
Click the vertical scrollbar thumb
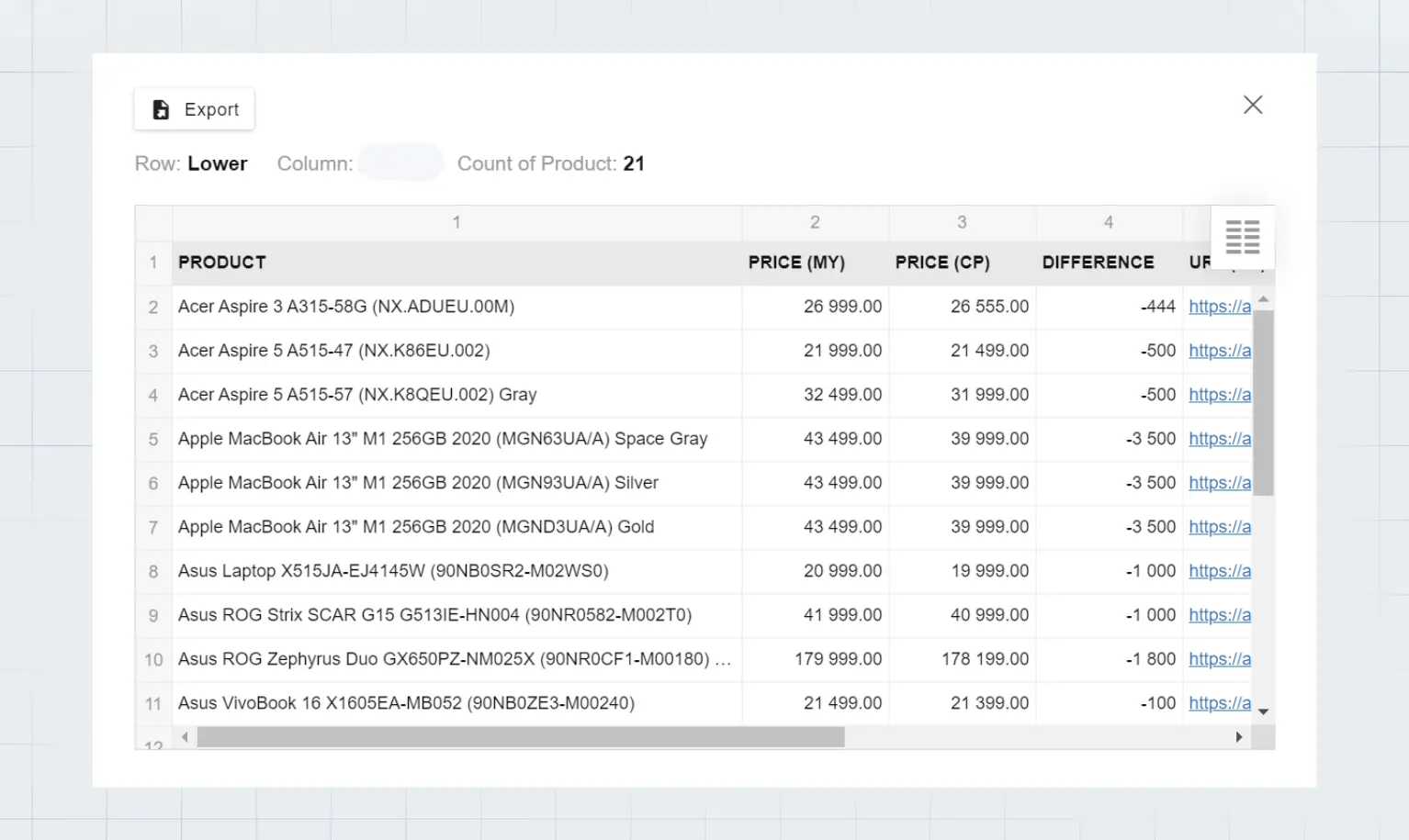1263,402
